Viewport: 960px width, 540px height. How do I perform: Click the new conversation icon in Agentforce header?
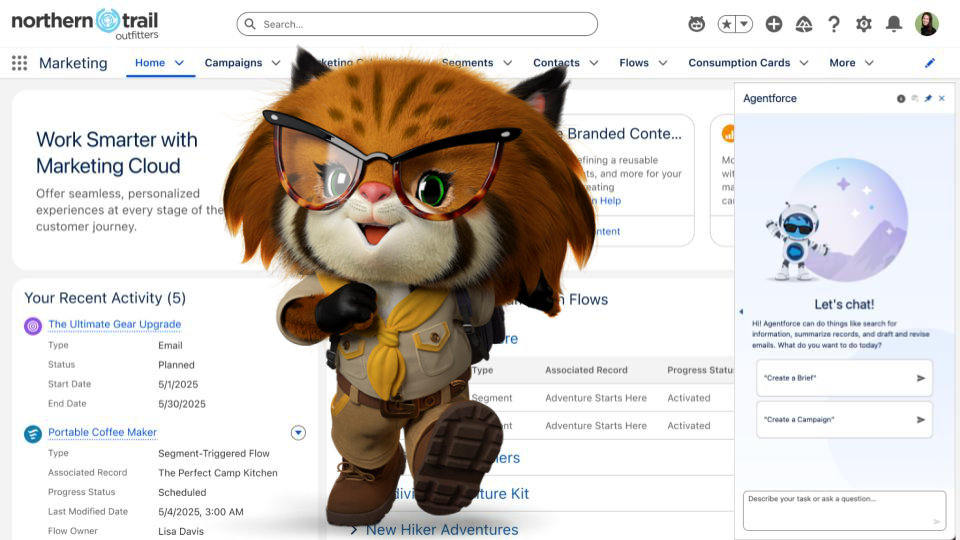tap(915, 99)
